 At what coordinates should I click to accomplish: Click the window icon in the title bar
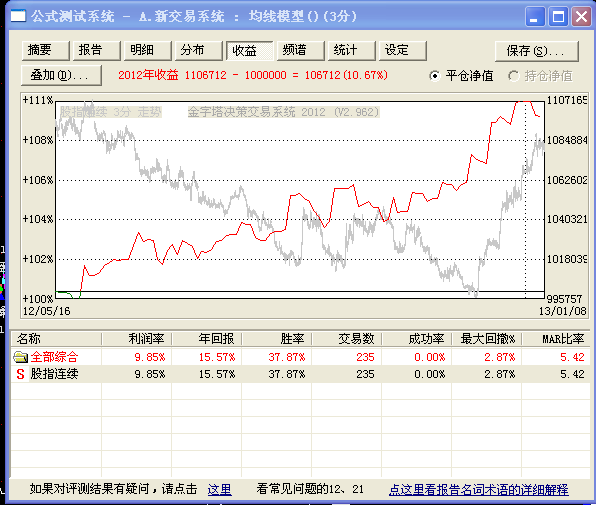tap(18, 16)
